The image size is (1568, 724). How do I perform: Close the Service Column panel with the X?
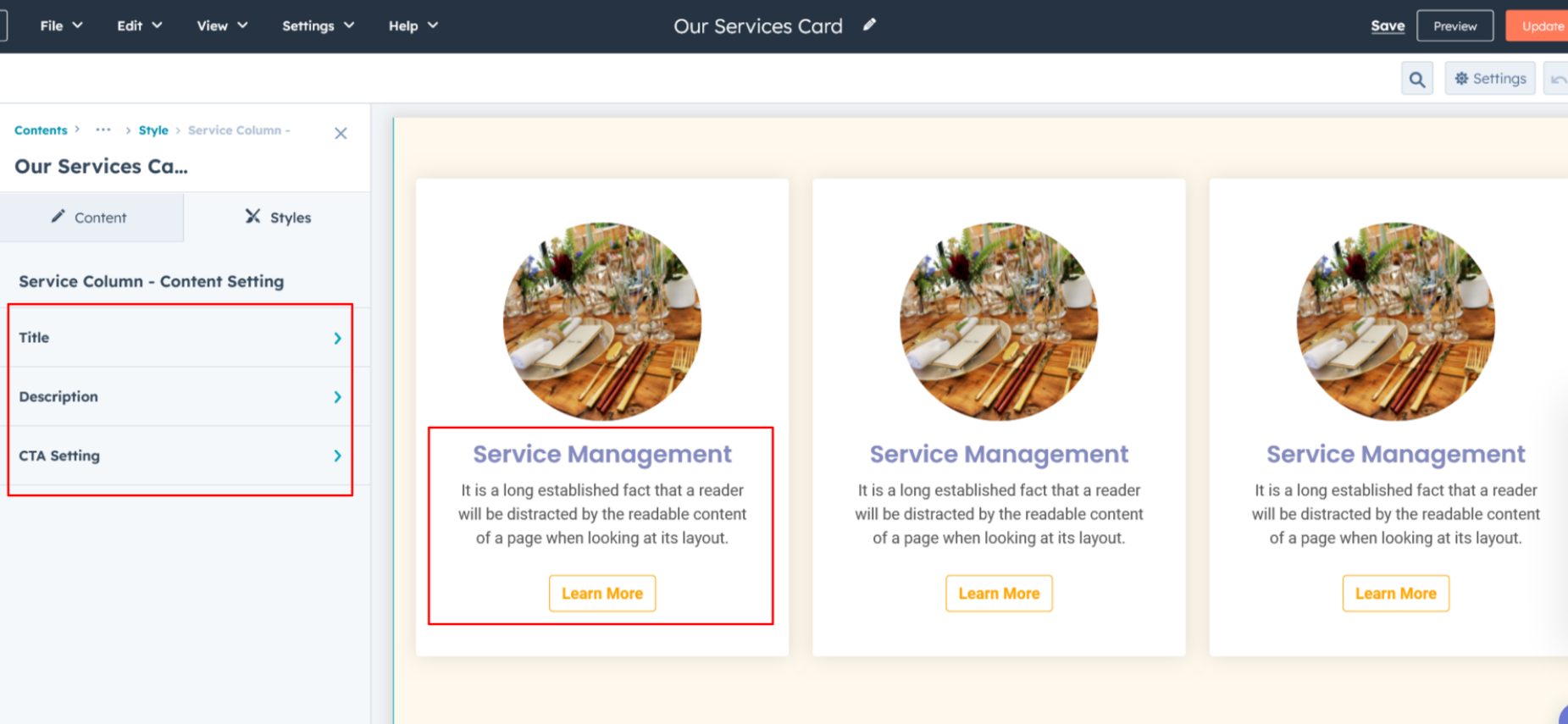tap(341, 133)
